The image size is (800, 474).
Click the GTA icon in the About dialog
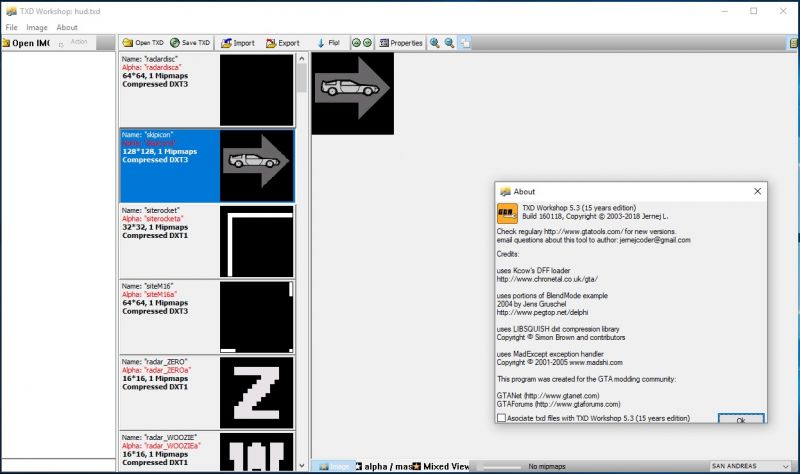(x=507, y=213)
